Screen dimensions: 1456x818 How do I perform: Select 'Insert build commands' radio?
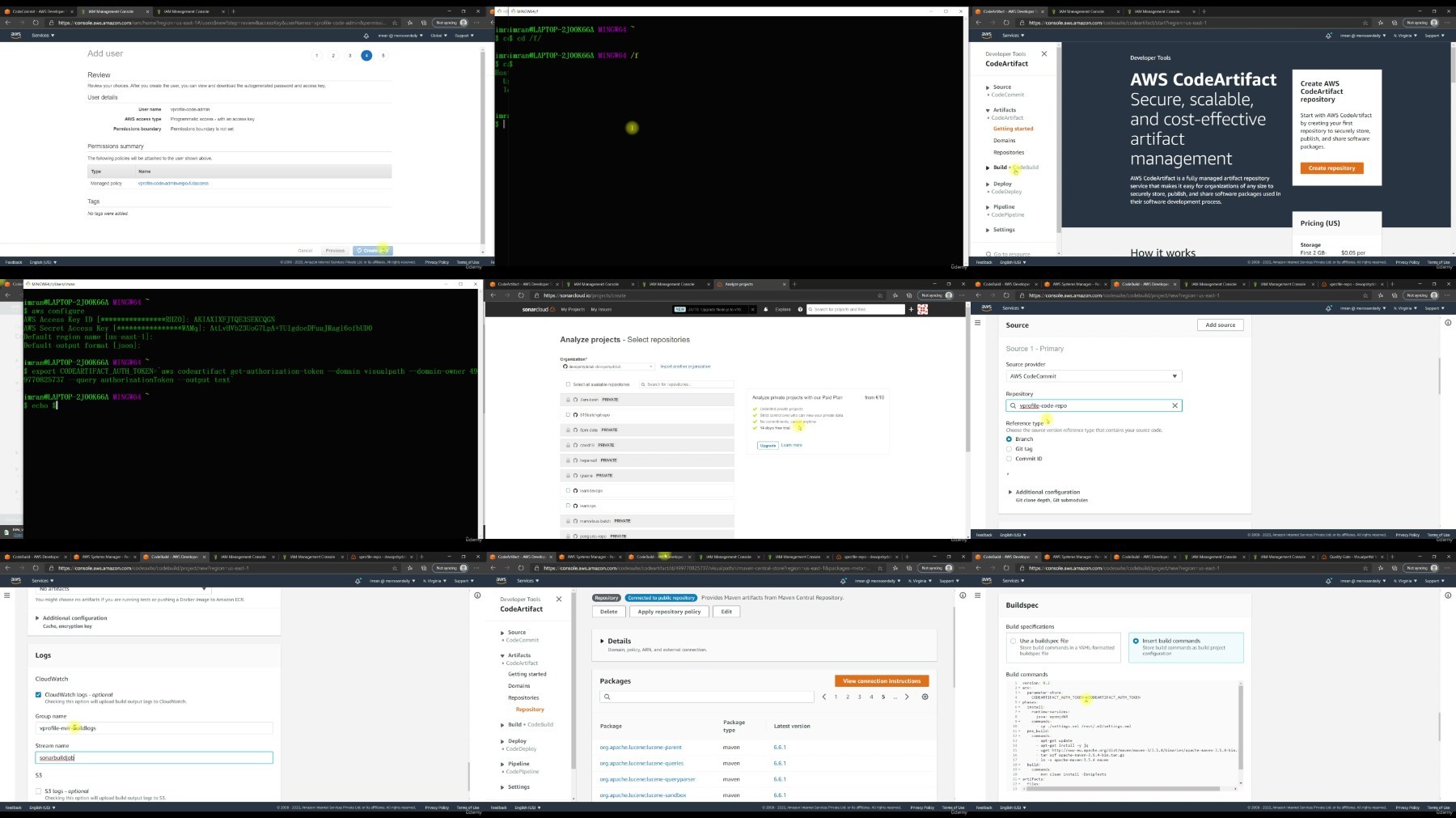[x=1136, y=641]
